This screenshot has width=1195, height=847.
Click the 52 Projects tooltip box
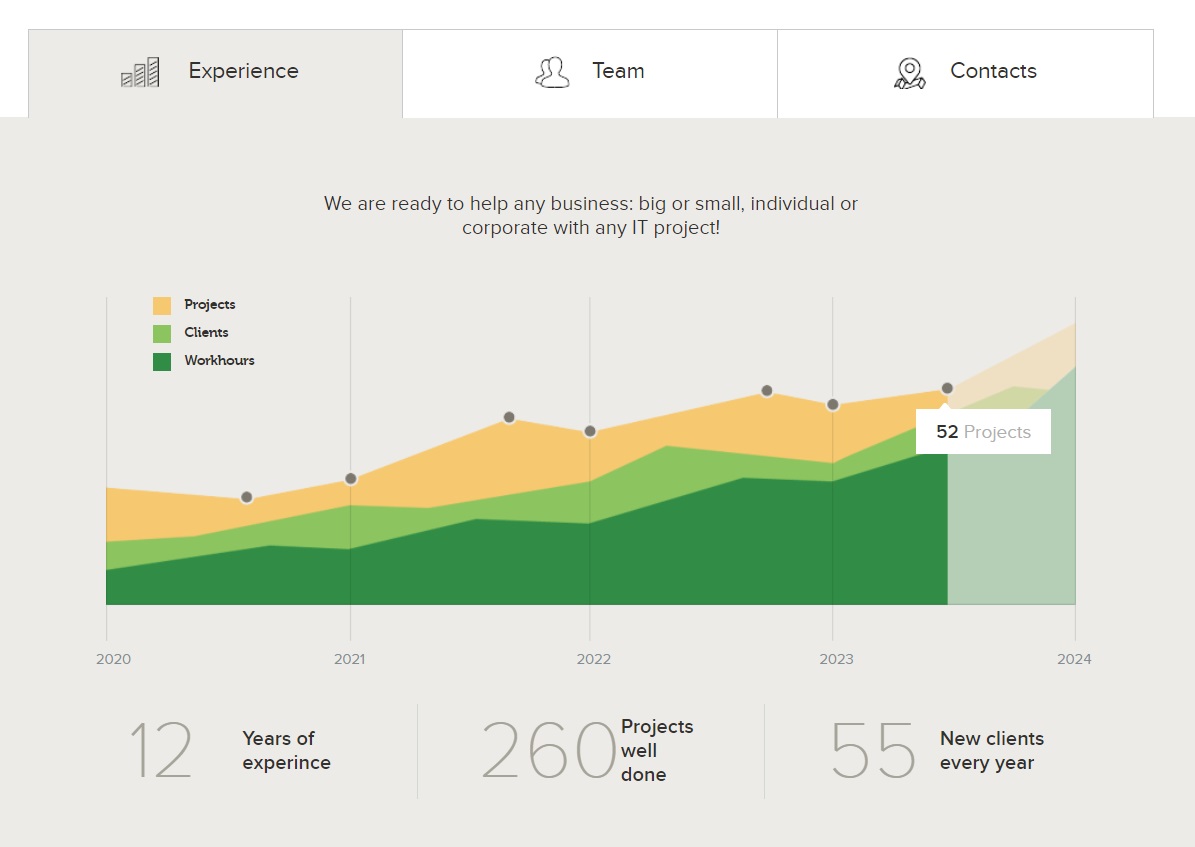coord(983,432)
